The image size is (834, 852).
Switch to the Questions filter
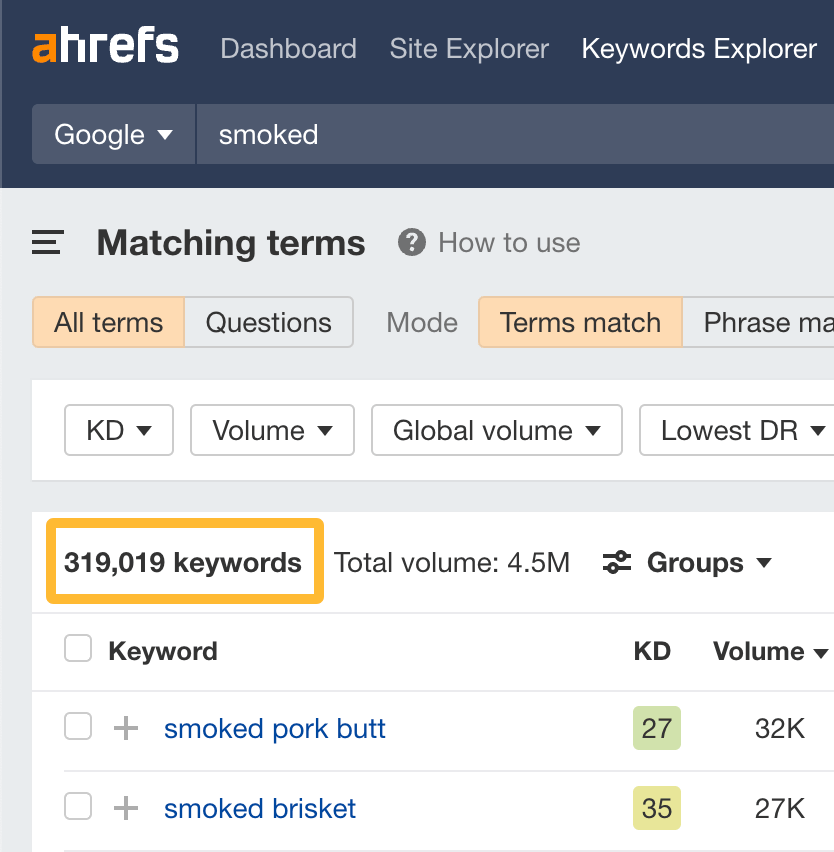[268, 322]
